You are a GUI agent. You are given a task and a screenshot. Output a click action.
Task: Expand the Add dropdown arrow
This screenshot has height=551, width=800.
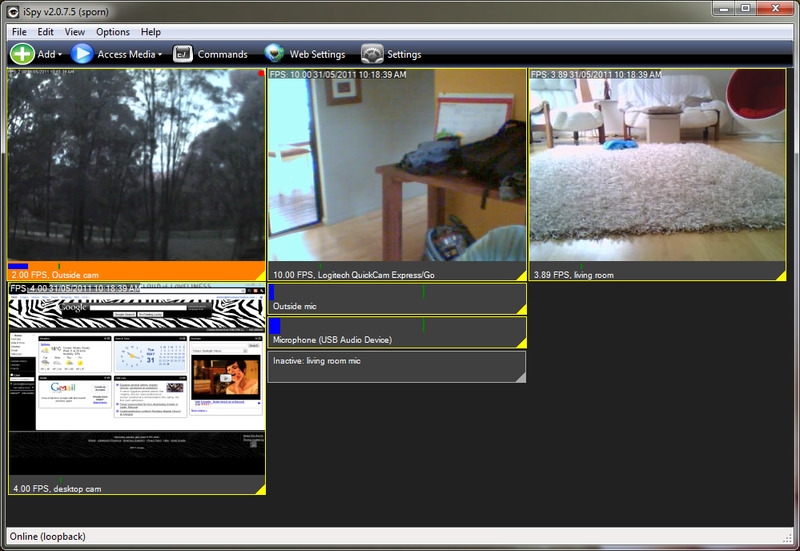click(x=61, y=55)
